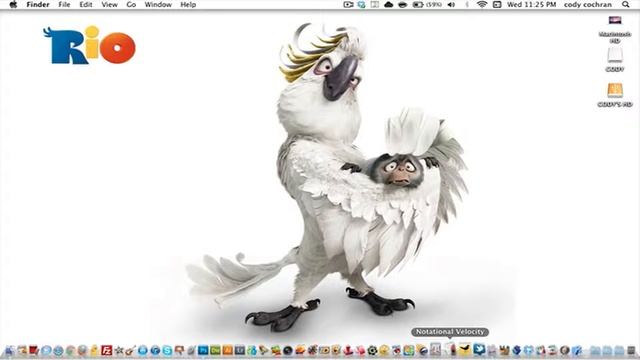The width and height of the screenshot is (640, 360).
Task: Open the cody cochran user menu
Action: (x=588, y=5)
